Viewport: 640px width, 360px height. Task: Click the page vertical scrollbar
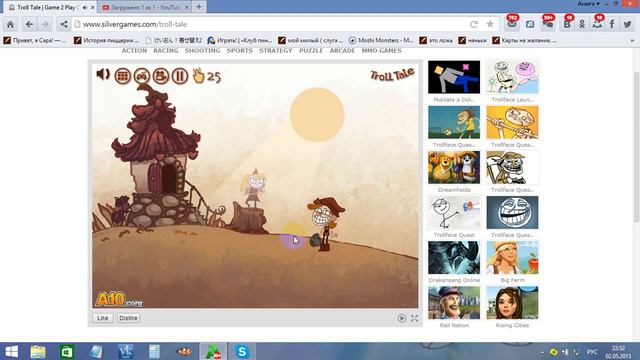(x=636, y=147)
